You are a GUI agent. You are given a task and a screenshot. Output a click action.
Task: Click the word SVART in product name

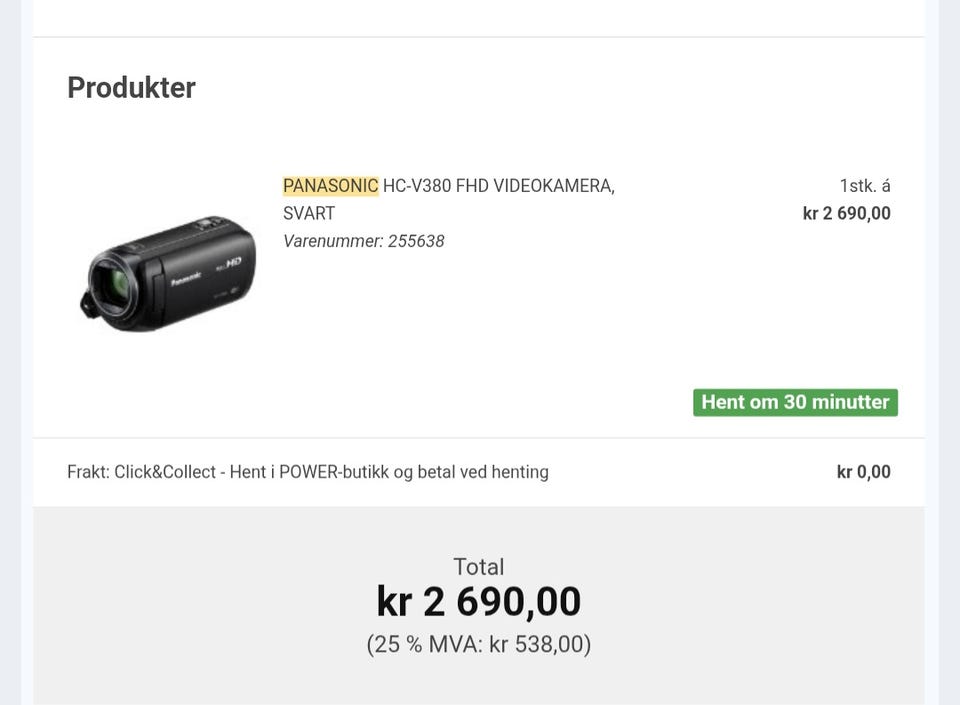[x=309, y=214]
